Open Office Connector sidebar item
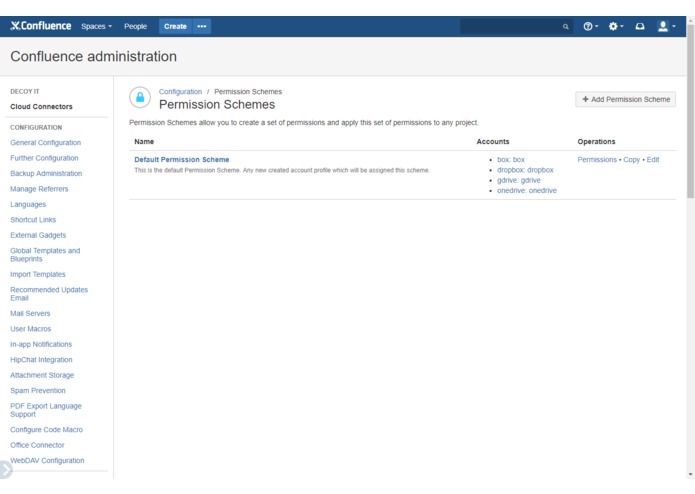This screenshot has height=494, width=695. coord(37,445)
